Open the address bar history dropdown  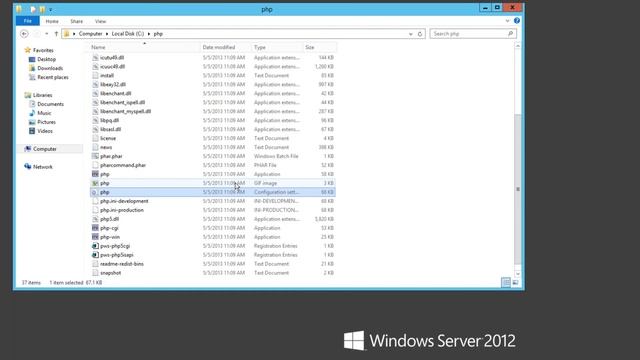411,34
